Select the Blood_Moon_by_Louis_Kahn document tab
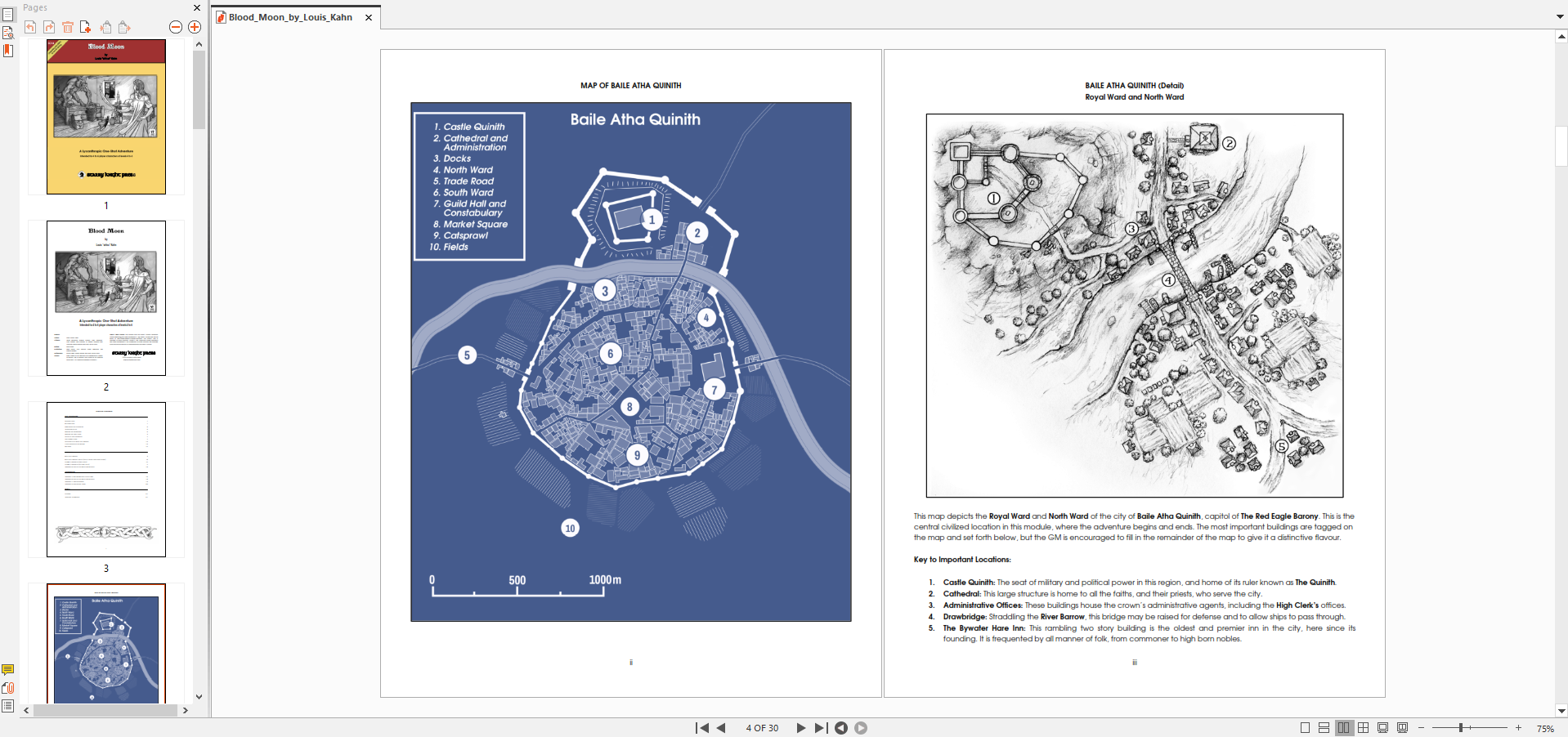 290,17
